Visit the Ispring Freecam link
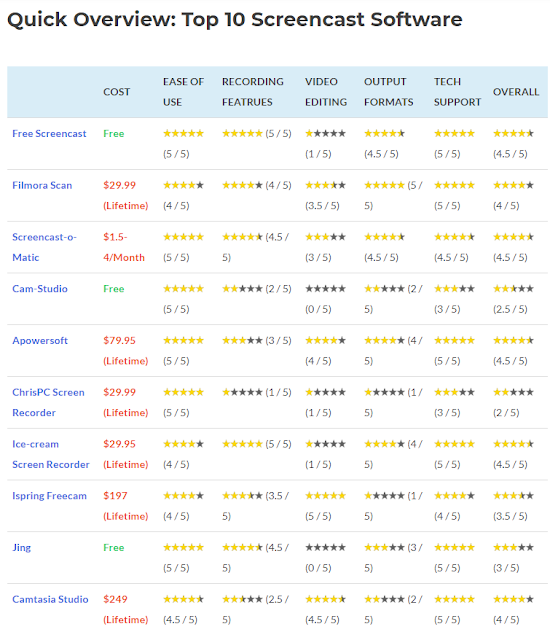Viewport: 550px width, 640px height. pyautogui.click(x=49, y=496)
